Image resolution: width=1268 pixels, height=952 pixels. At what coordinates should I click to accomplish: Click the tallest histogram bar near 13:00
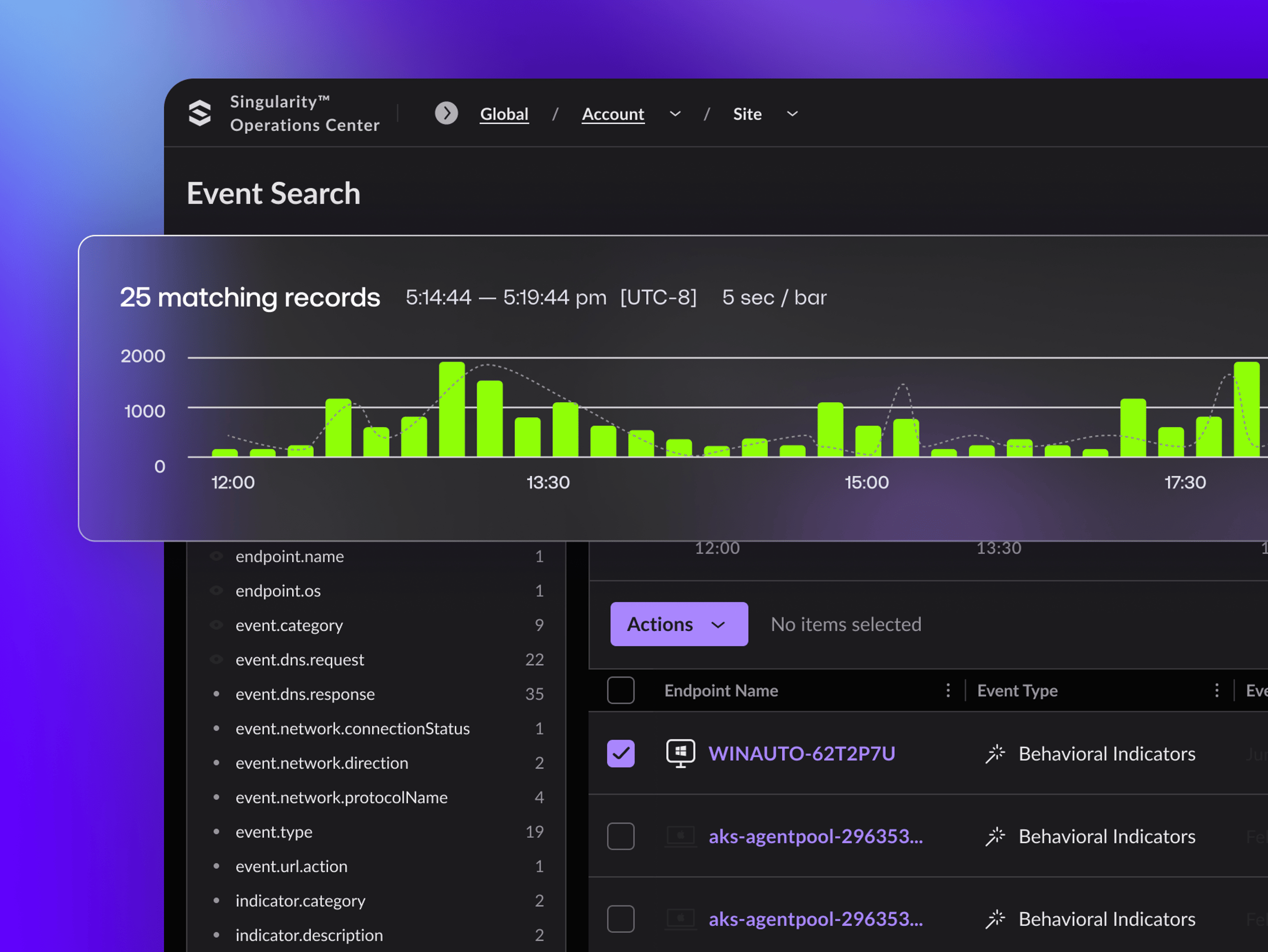coord(452,409)
